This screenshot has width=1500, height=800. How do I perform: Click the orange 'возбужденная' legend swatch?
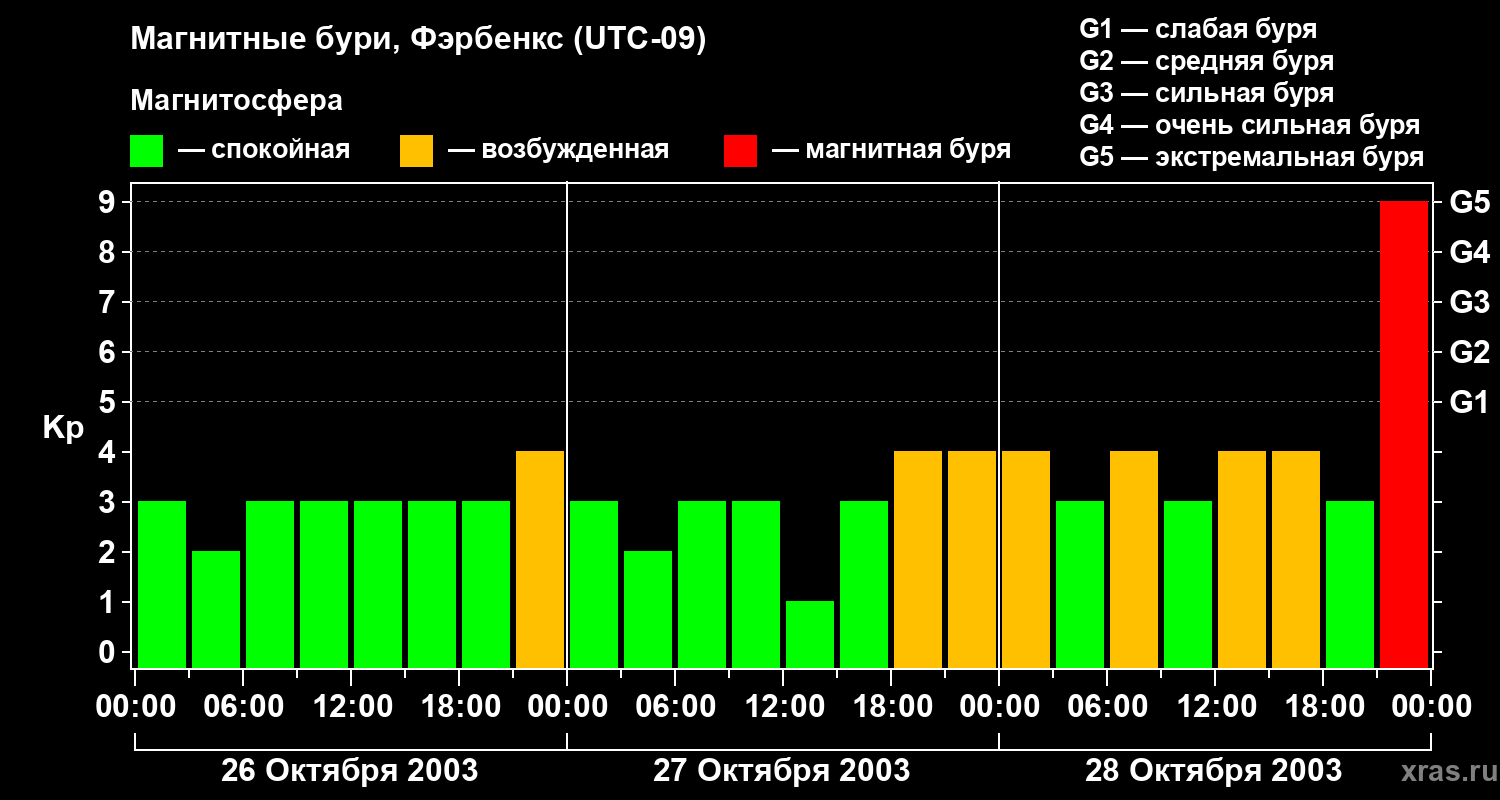coord(416,151)
